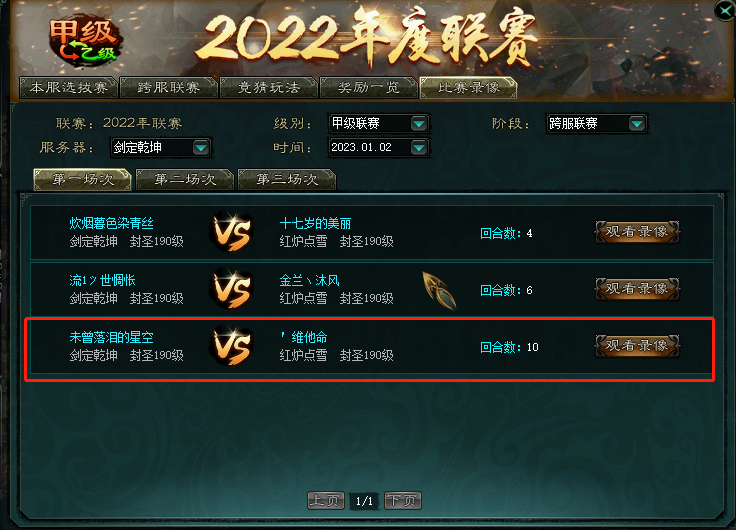736x530 pixels.
Task: Expand the 级别 甲级联赛 dropdown arrow
Action: tap(419, 123)
